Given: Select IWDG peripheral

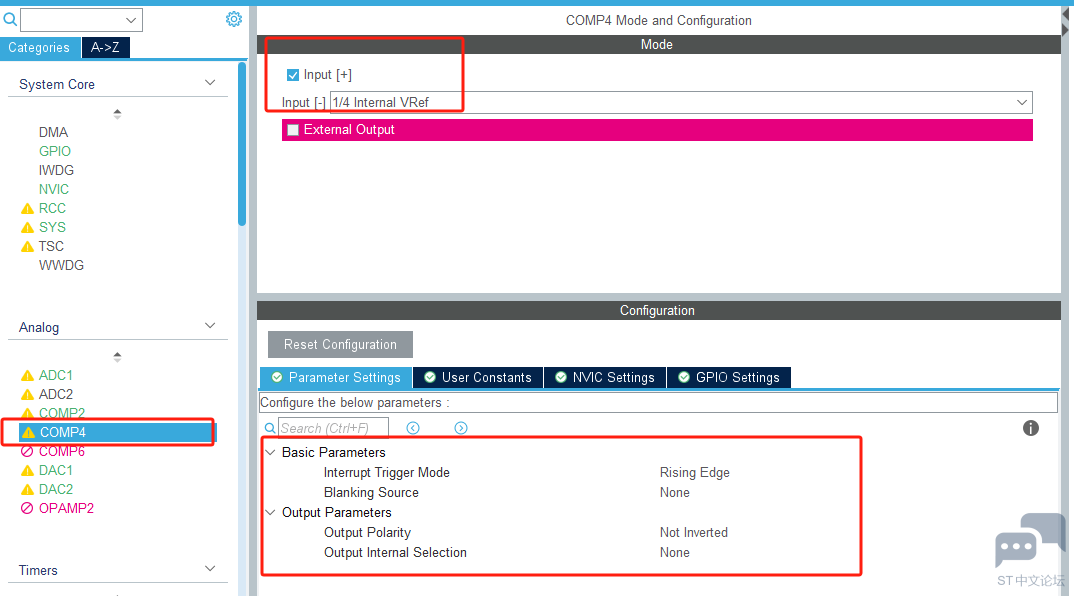Looking at the screenshot, I should tap(56, 171).
